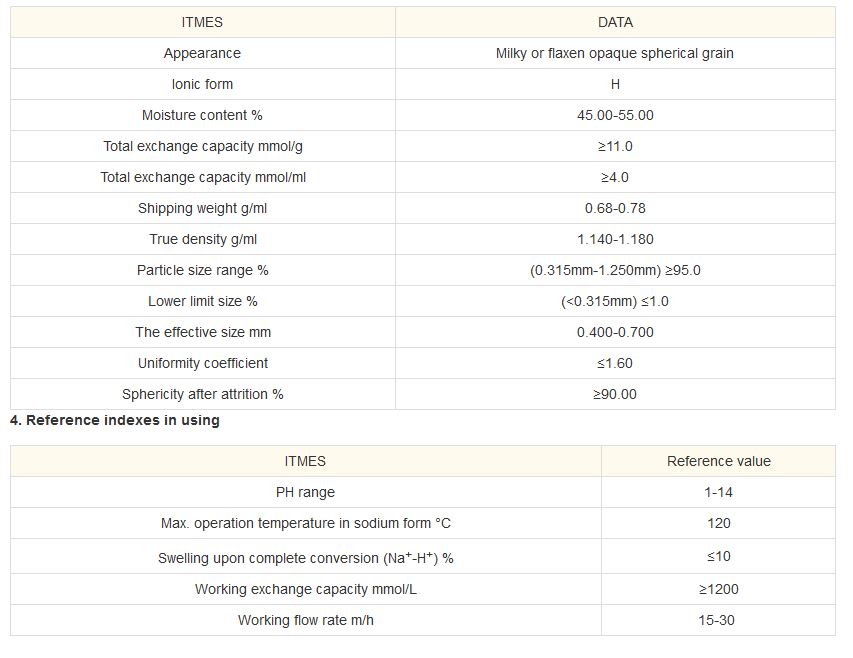This screenshot has width=853, height=658.
Task: Click the effective size value 0.400-0.700
Action: 615,332
